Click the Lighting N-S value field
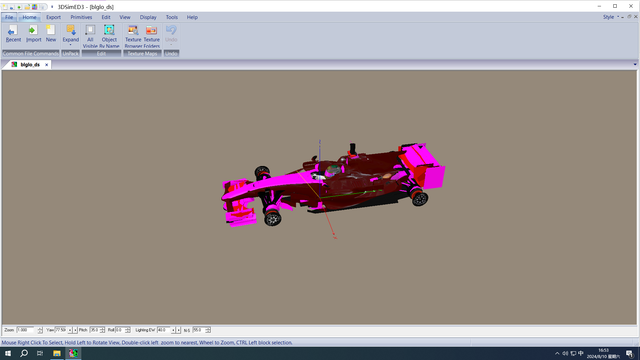Image resolution: width=640 pixels, height=360 pixels. tap(199, 330)
